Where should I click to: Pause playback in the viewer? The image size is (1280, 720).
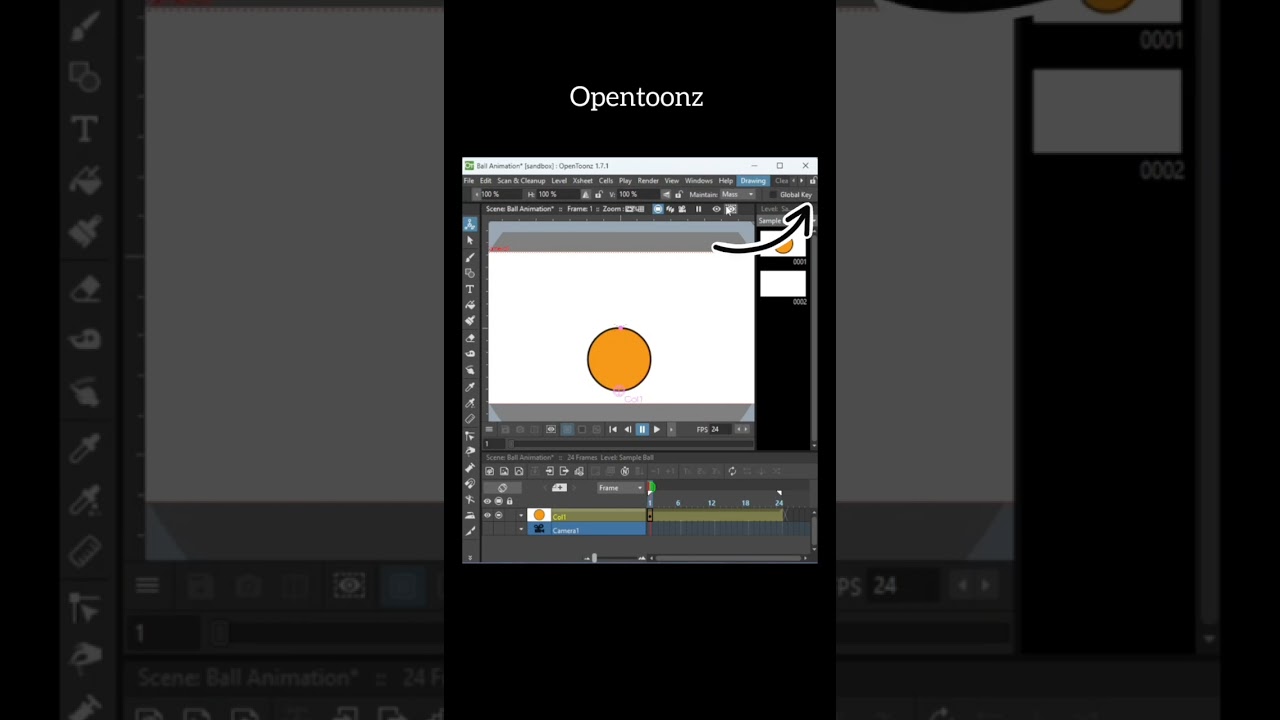642,429
